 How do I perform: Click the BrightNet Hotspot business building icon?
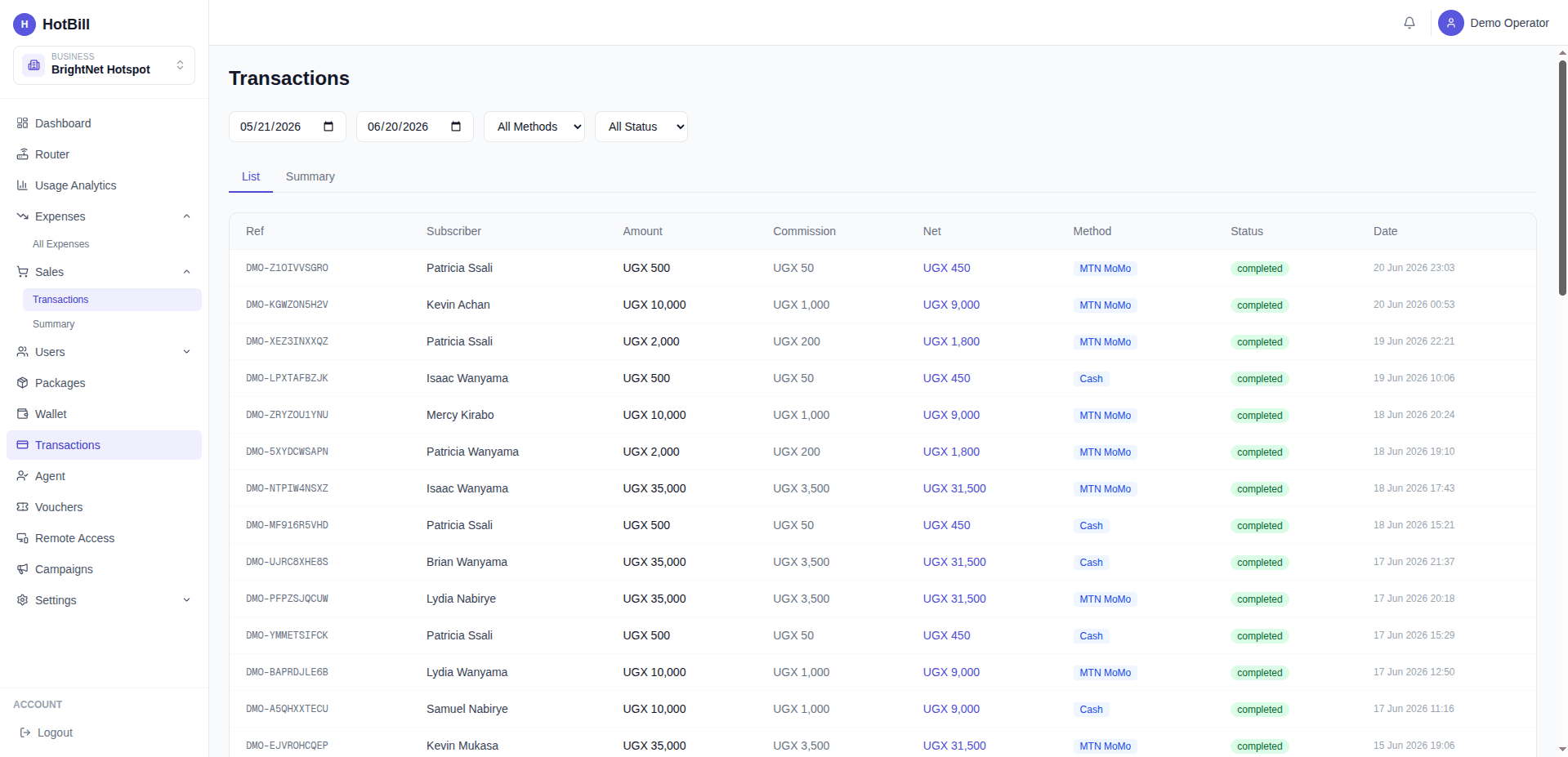click(x=34, y=65)
